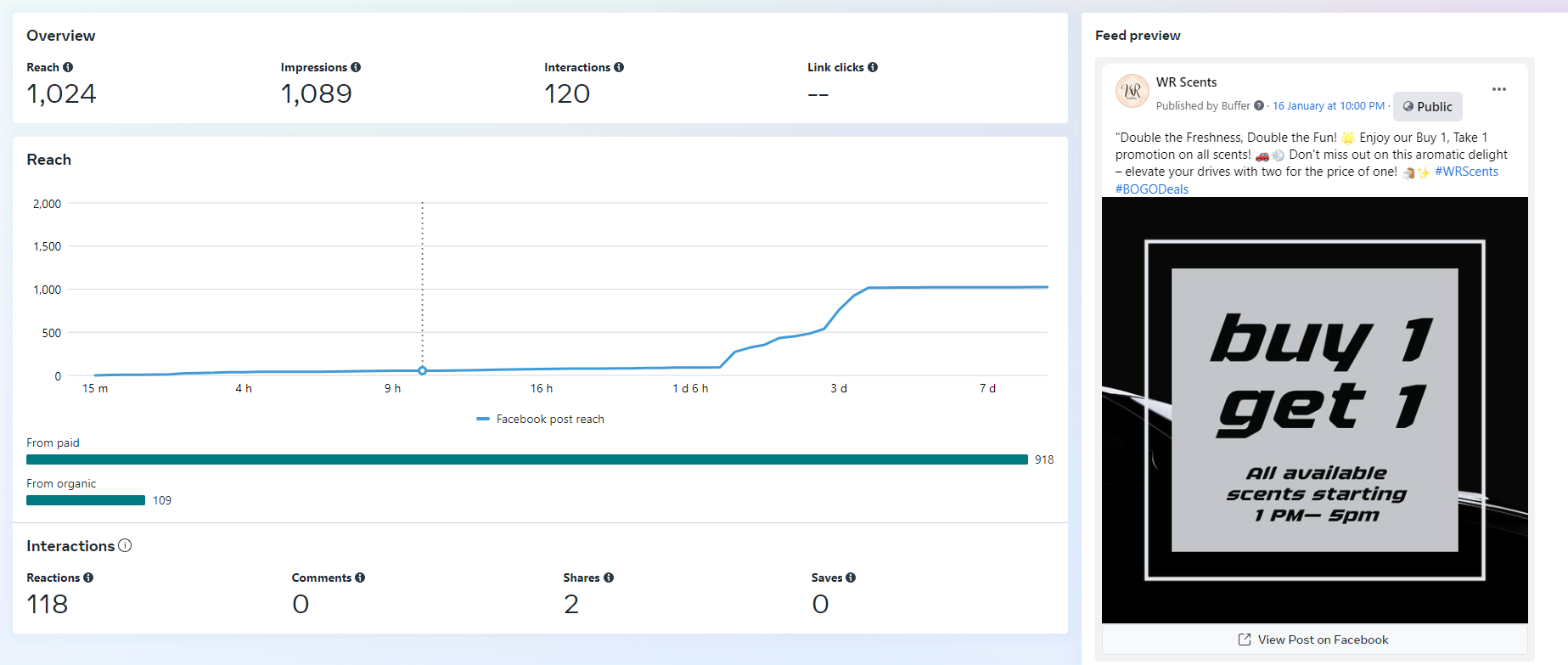Click the #BOGODeals hashtag
The width and height of the screenshot is (1568, 665).
(1151, 189)
